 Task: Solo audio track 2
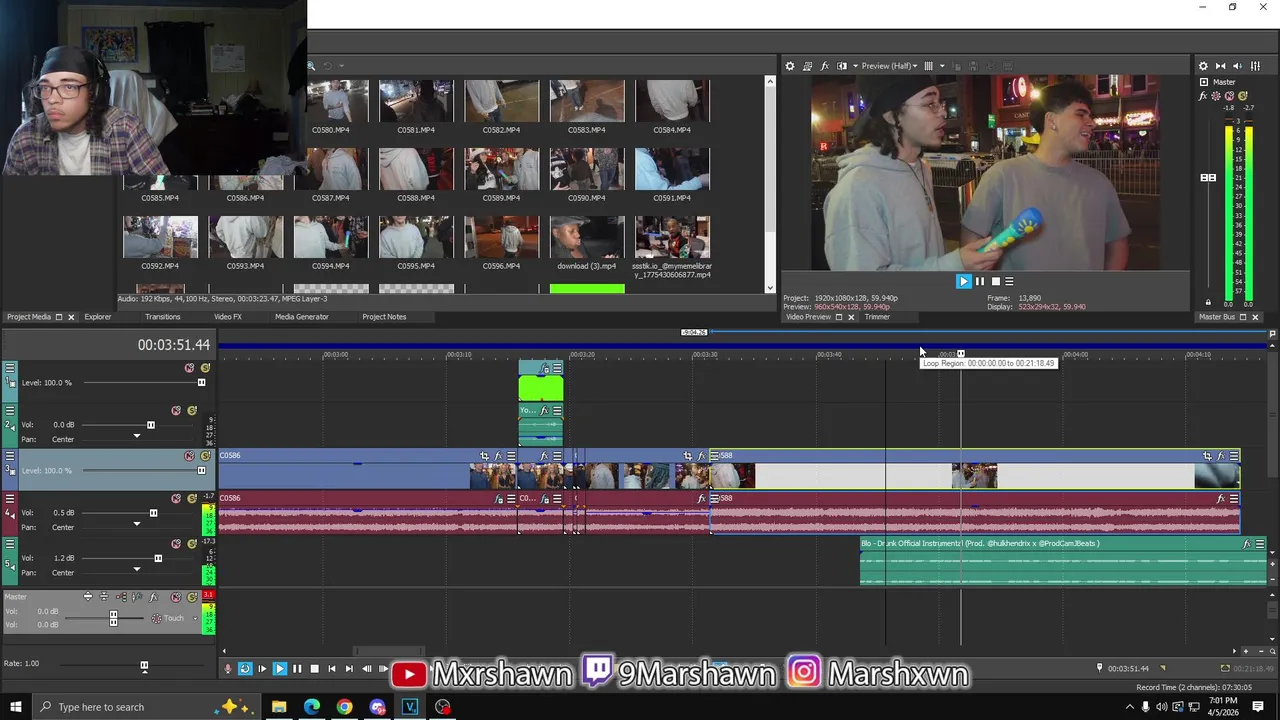click(192, 410)
